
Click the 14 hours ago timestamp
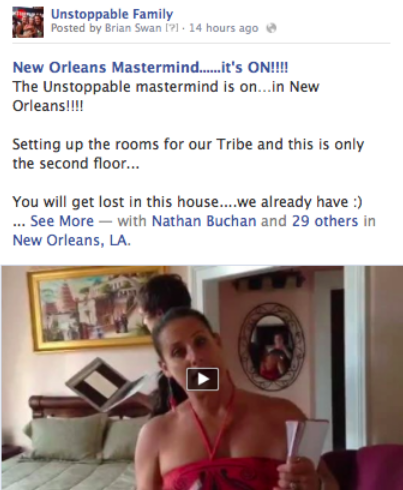(224, 28)
